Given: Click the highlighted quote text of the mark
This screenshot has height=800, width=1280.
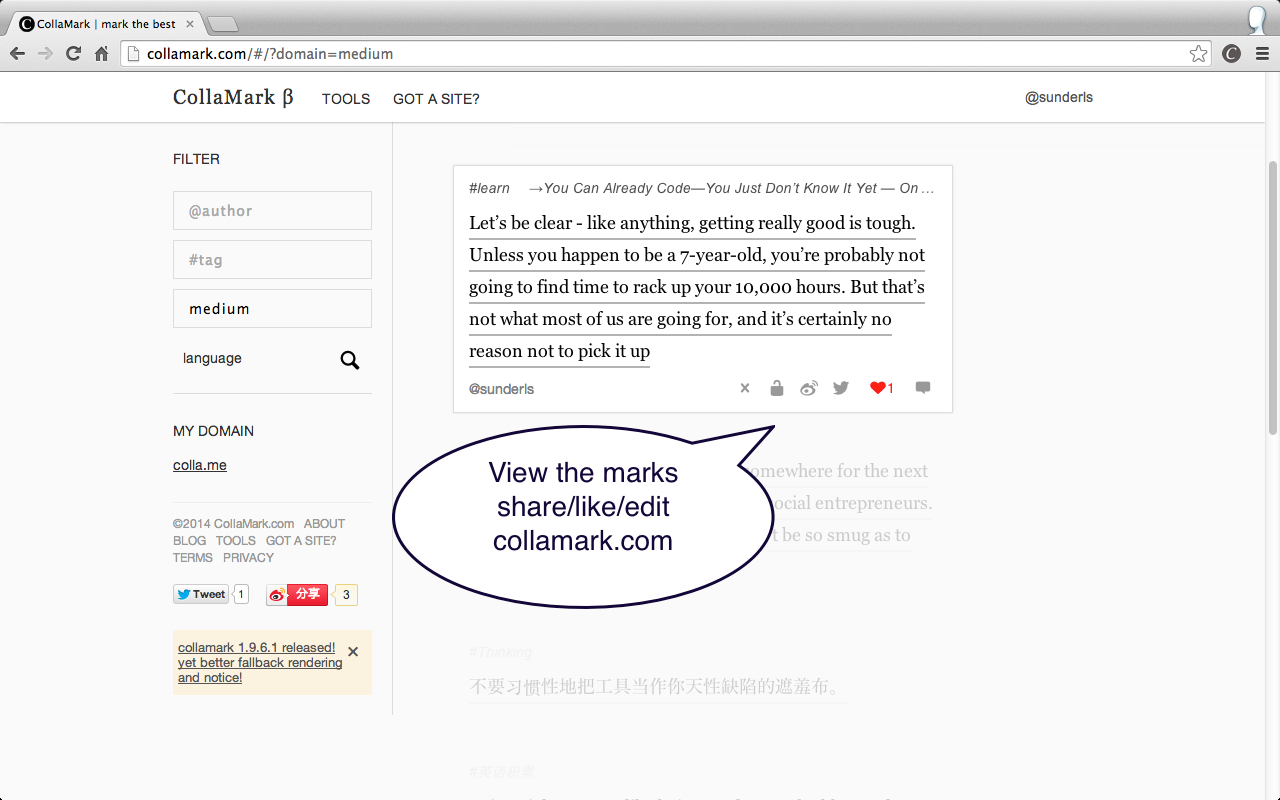Looking at the screenshot, I should [697, 287].
